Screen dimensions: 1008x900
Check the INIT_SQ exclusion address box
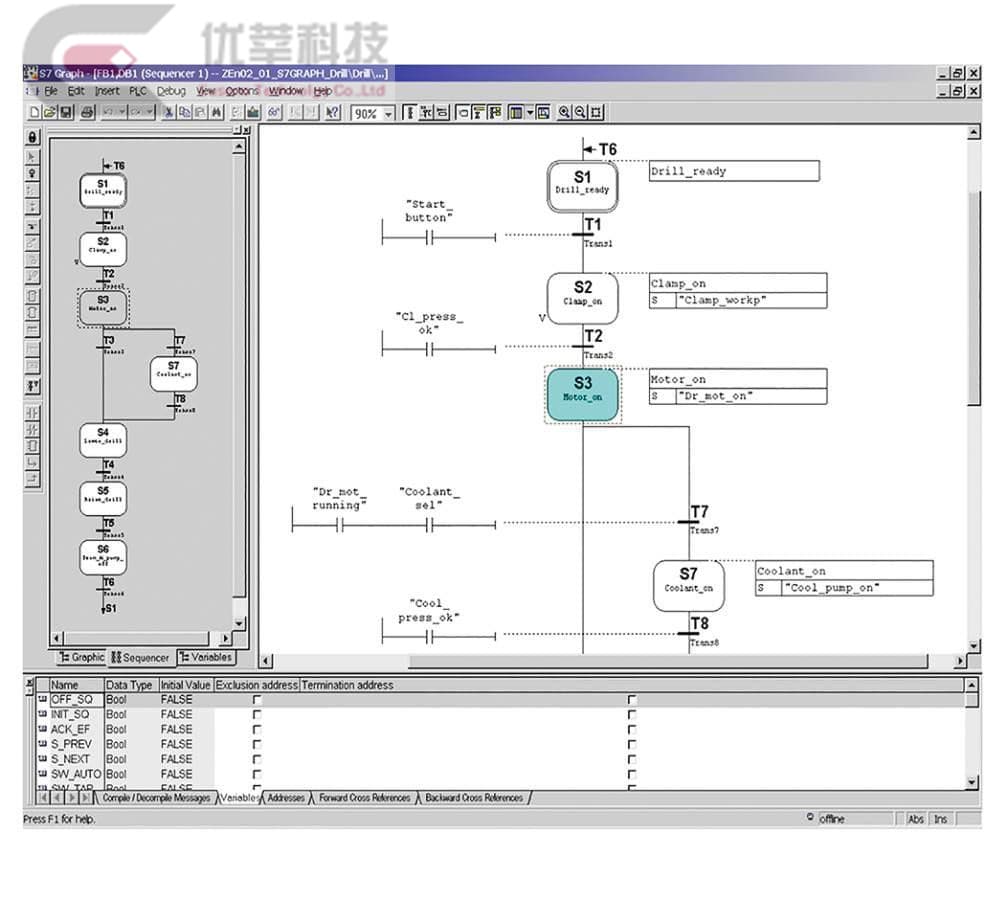click(x=257, y=715)
